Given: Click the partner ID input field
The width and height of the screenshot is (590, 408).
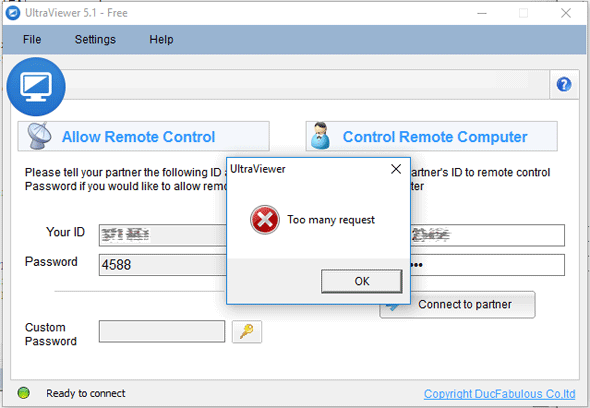Looking at the screenshot, I should 488,235.
